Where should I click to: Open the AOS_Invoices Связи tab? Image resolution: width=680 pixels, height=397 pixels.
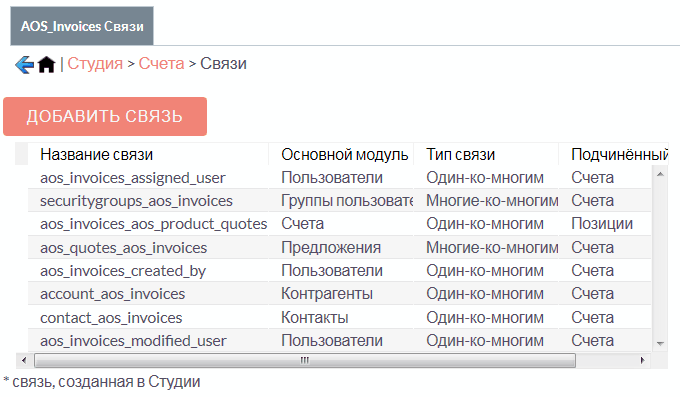click(82, 26)
